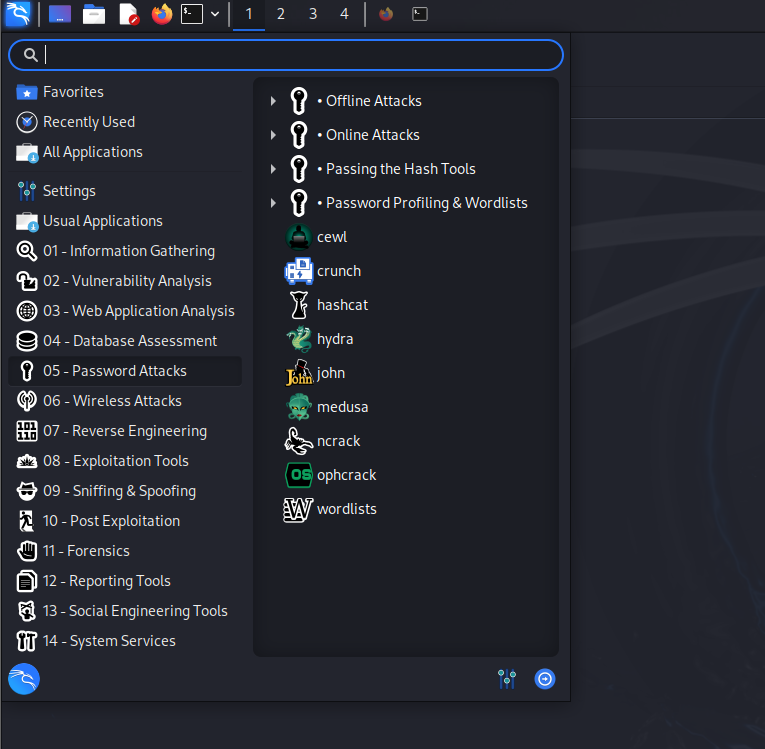The width and height of the screenshot is (765, 749).
Task: Focus the application search field
Action: coord(300,55)
